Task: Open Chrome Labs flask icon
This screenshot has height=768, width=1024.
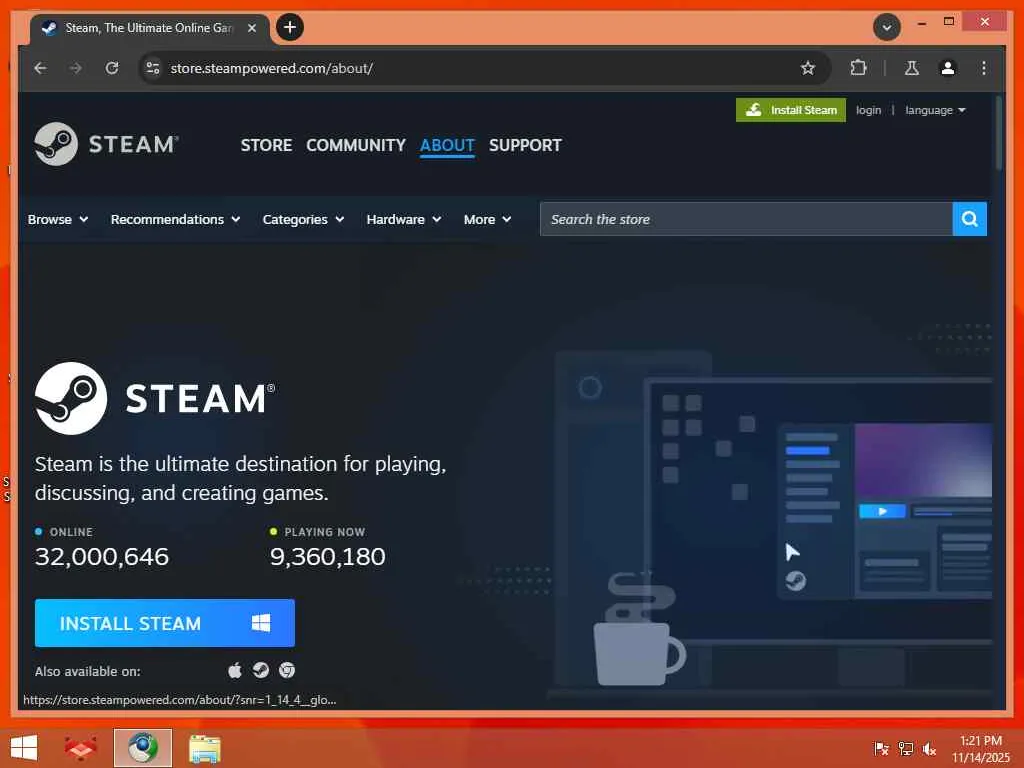Action: click(912, 68)
